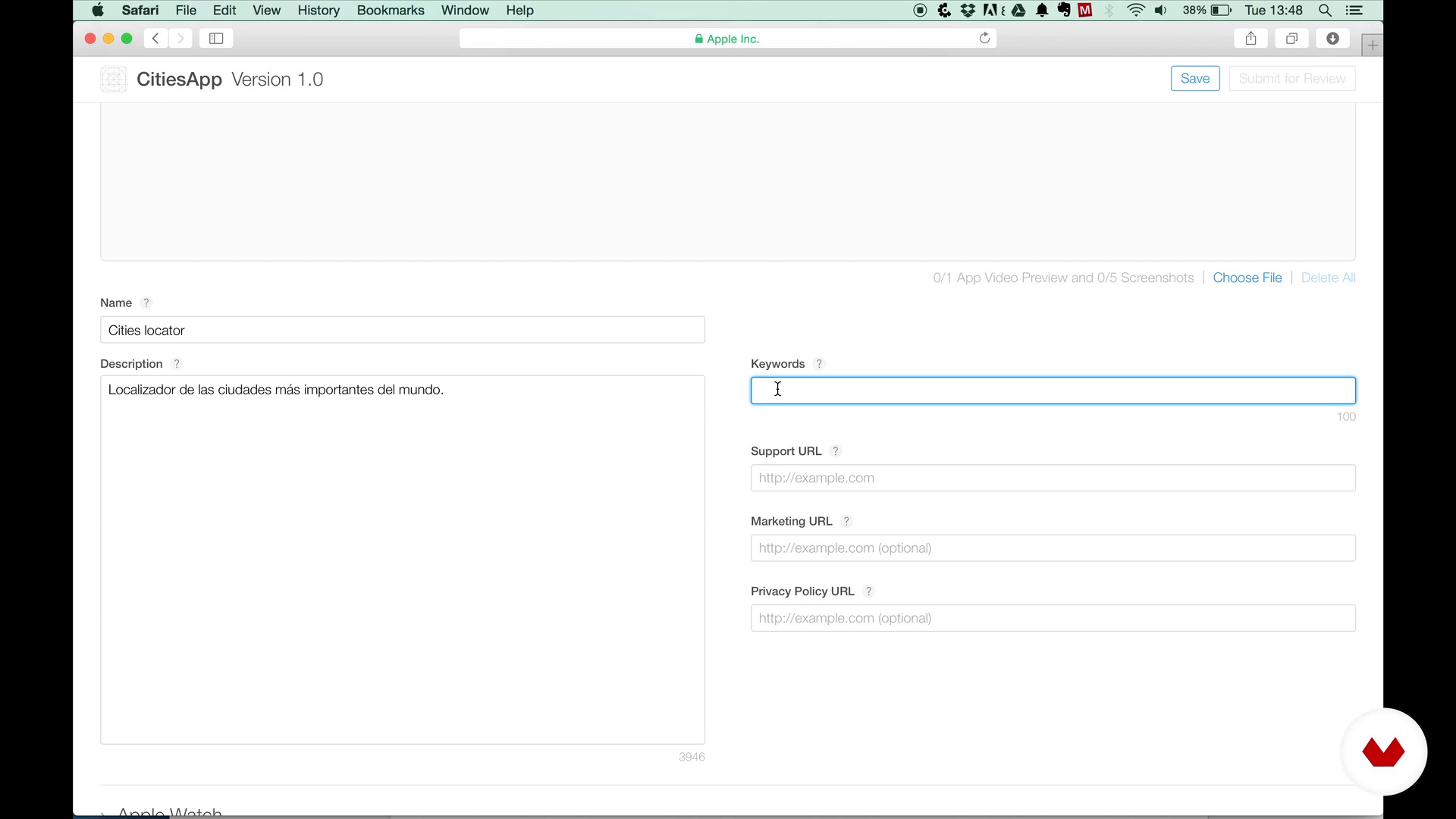The height and width of the screenshot is (819, 1456).
Task: Open the red M menu bar icon
Action: (x=1086, y=11)
